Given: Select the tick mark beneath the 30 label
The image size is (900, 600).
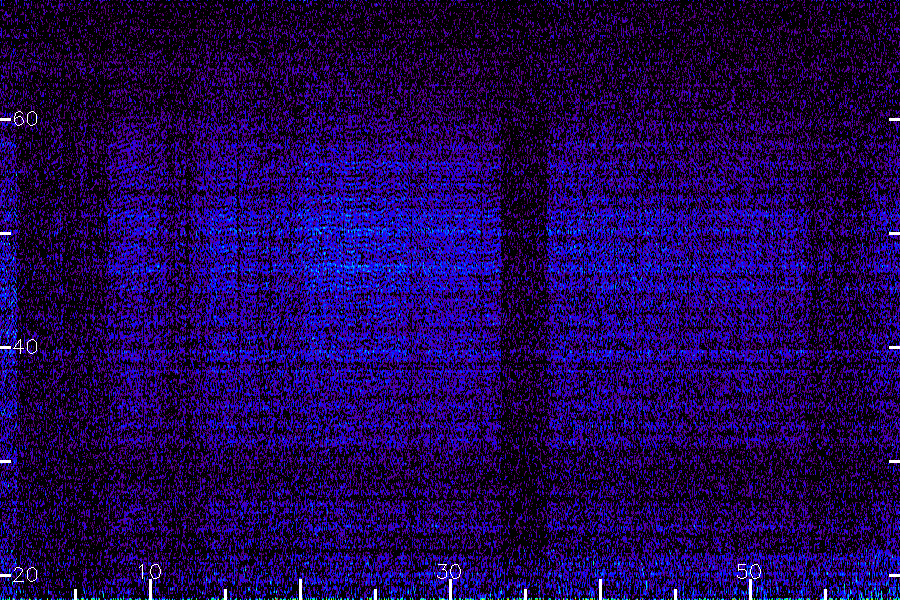Looking at the screenshot, I should 451,590.
